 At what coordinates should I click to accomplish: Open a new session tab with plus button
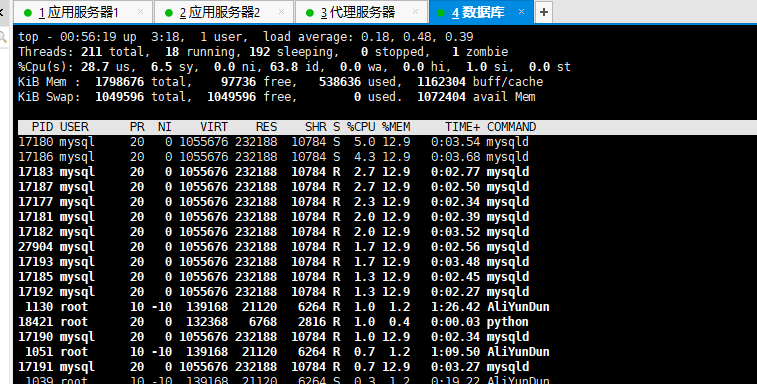click(x=544, y=12)
